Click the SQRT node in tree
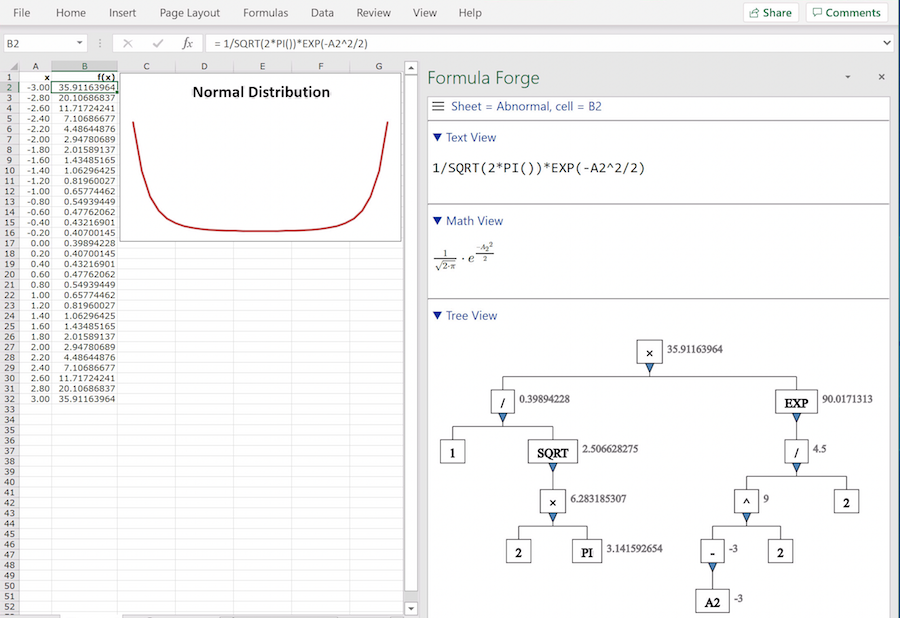The width and height of the screenshot is (900, 618). (x=553, y=452)
